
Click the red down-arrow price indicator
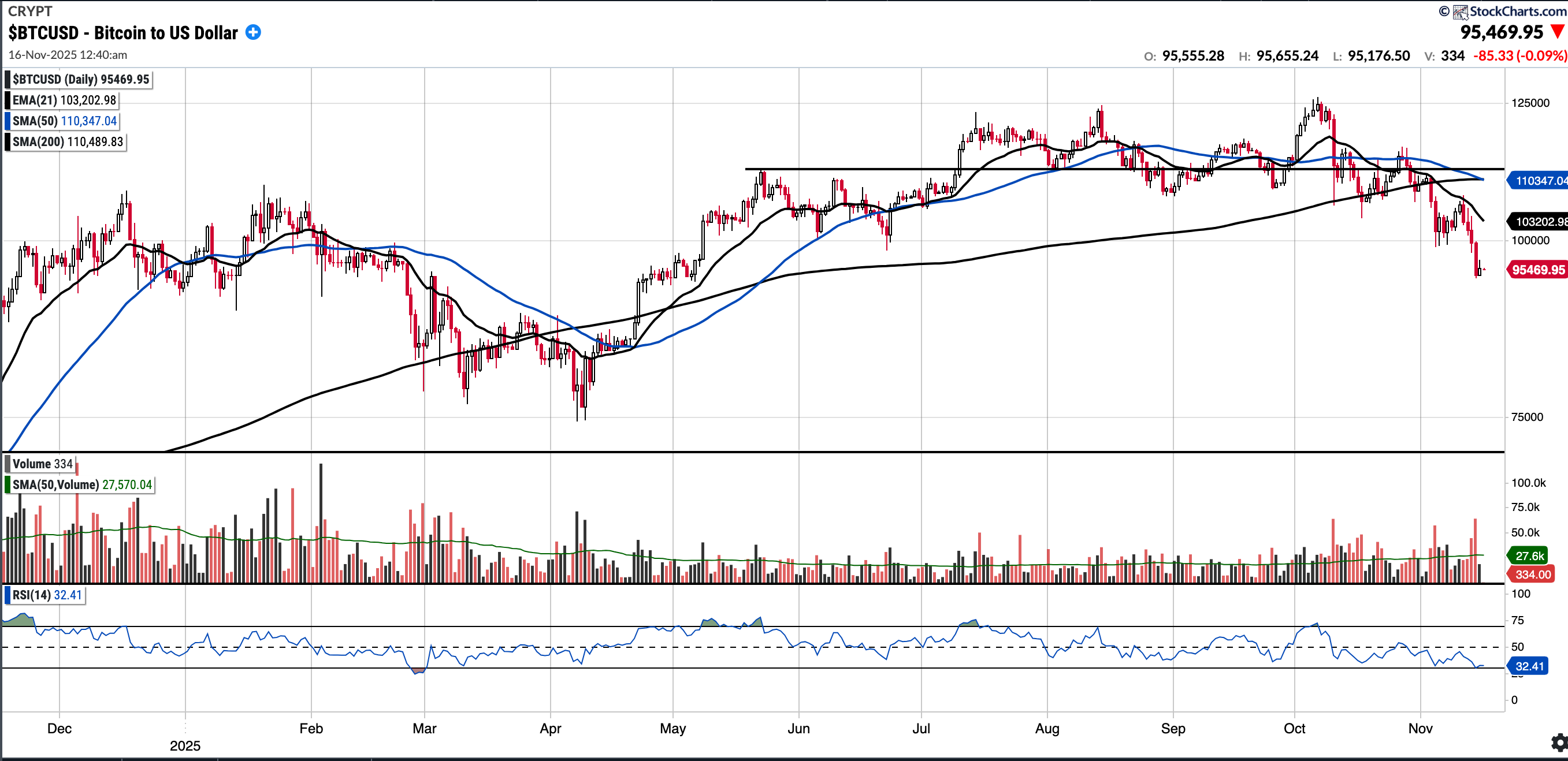tap(1558, 32)
